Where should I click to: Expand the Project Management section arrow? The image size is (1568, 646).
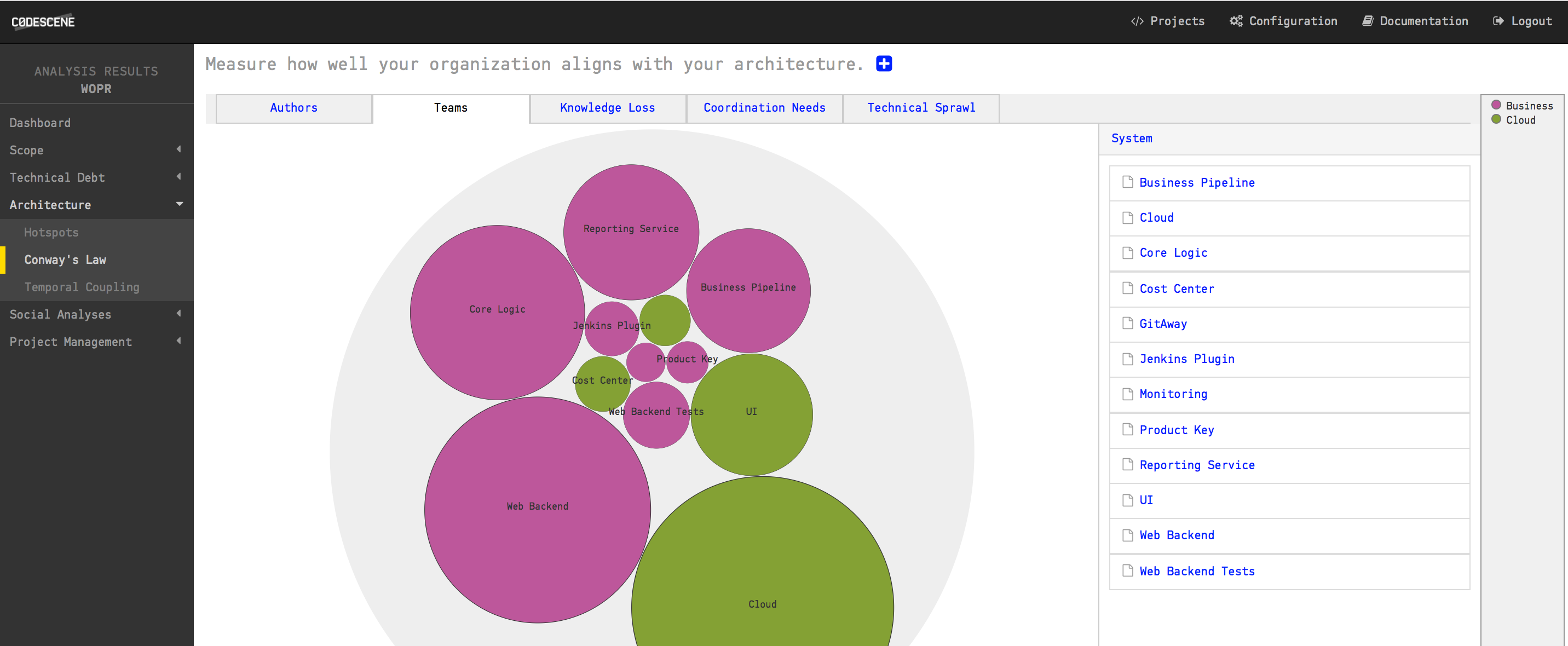179,341
